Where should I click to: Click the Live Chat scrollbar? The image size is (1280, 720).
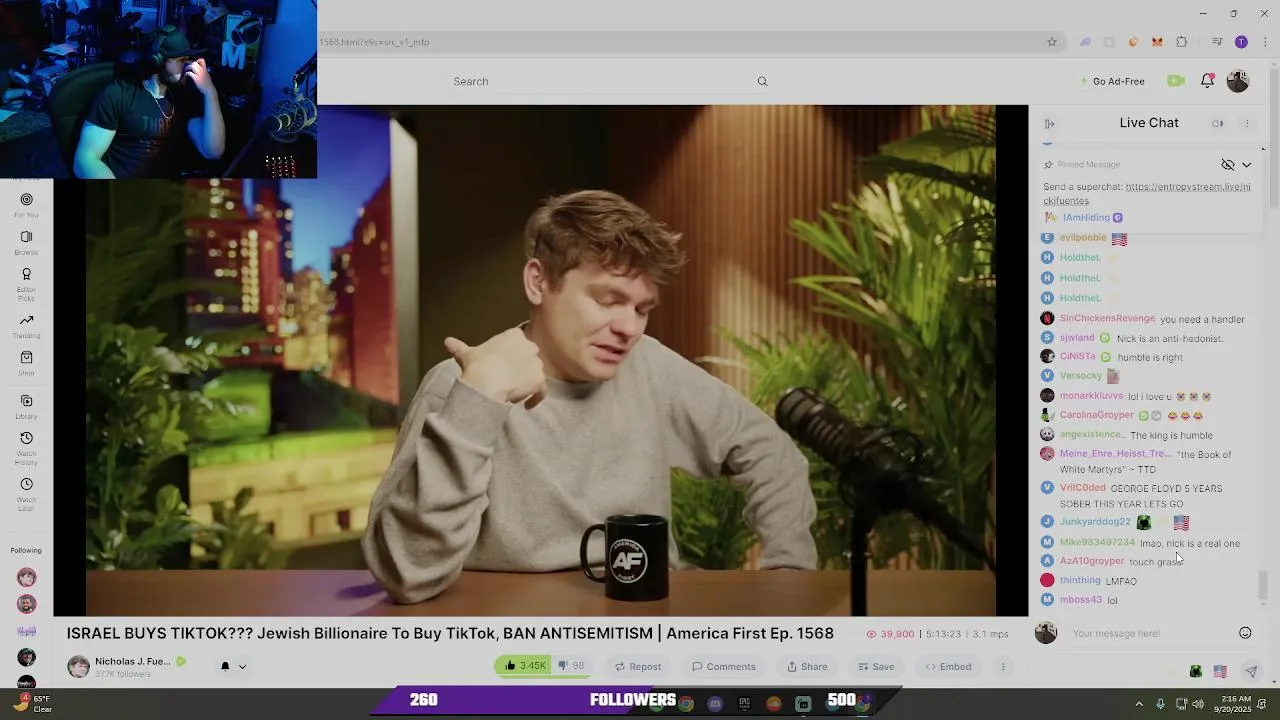(x=1263, y=585)
